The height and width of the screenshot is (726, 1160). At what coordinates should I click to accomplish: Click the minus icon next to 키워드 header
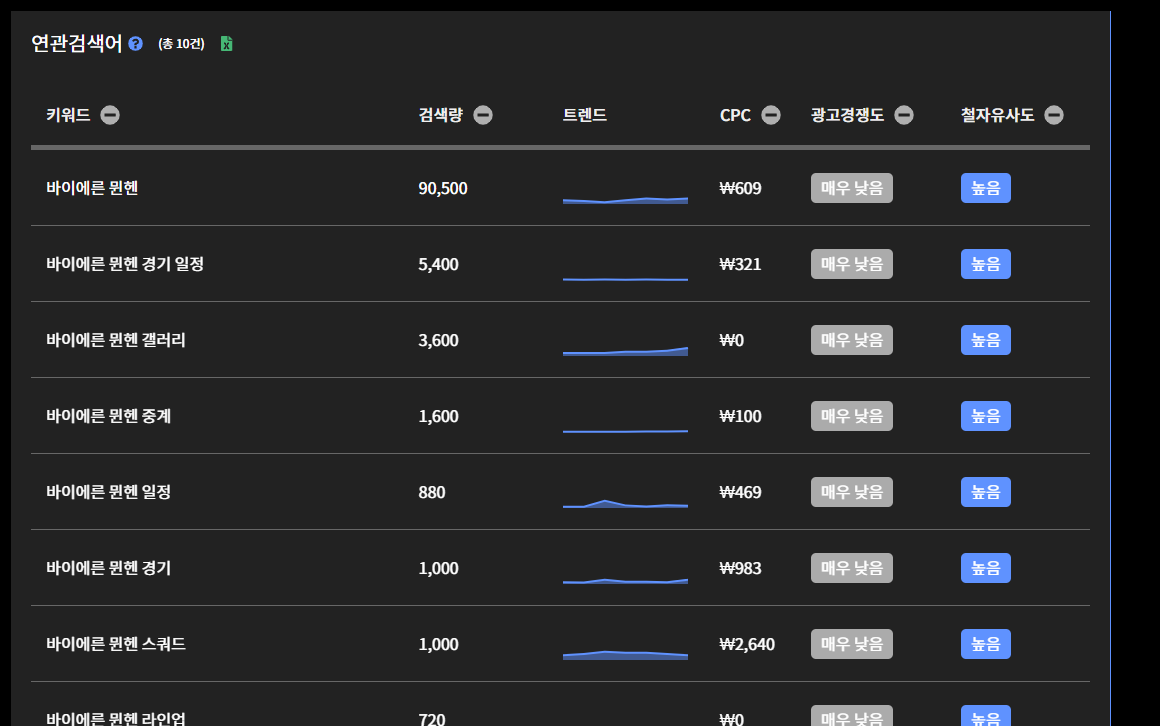pyautogui.click(x=110, y=115)
